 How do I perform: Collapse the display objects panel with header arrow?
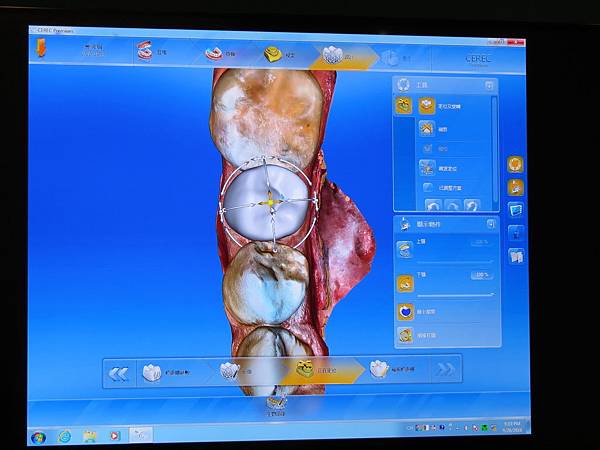491,224
